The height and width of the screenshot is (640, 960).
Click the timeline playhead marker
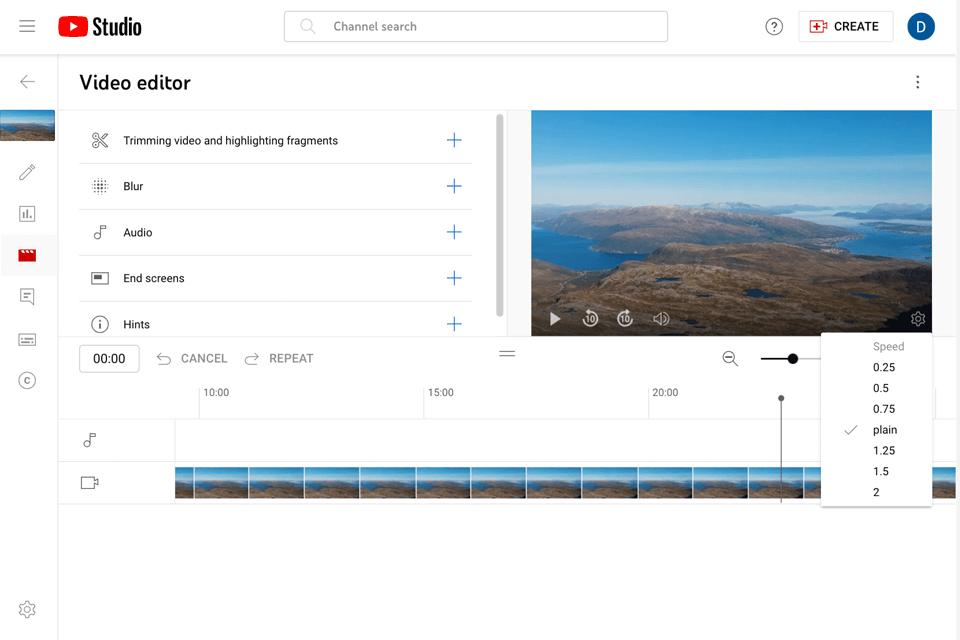click(781, 398)
